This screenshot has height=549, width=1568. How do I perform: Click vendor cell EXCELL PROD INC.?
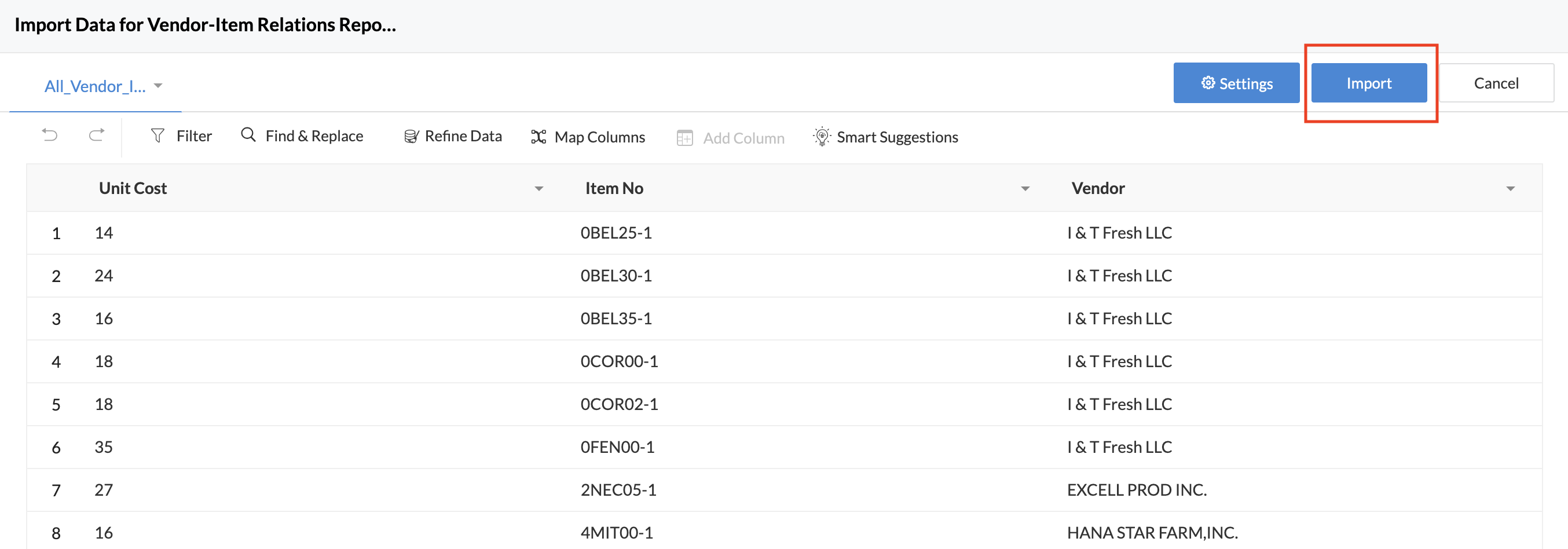pos(1137,490)
